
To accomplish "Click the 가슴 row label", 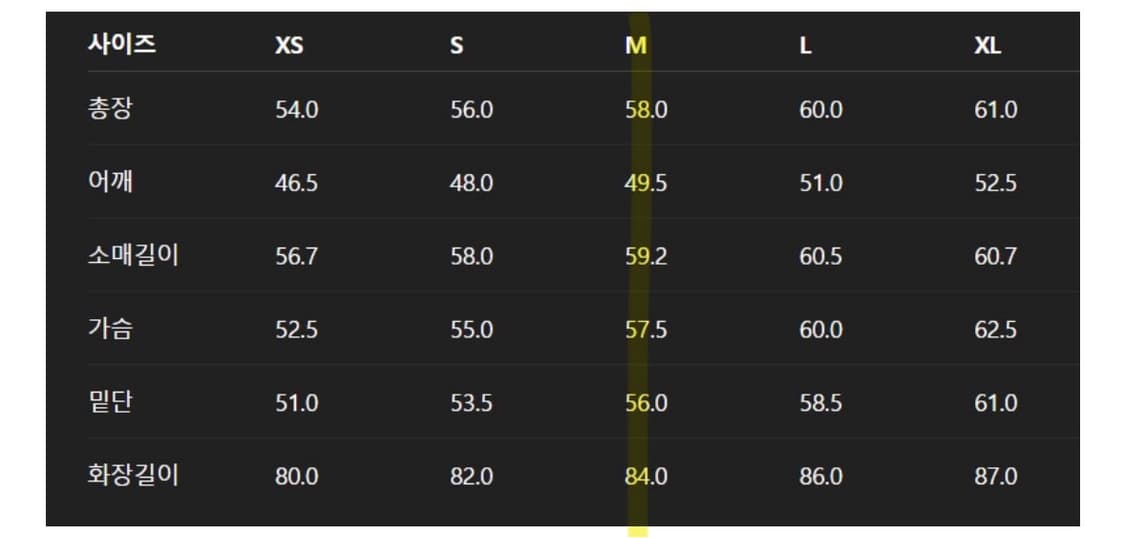I will pos(110,329).
